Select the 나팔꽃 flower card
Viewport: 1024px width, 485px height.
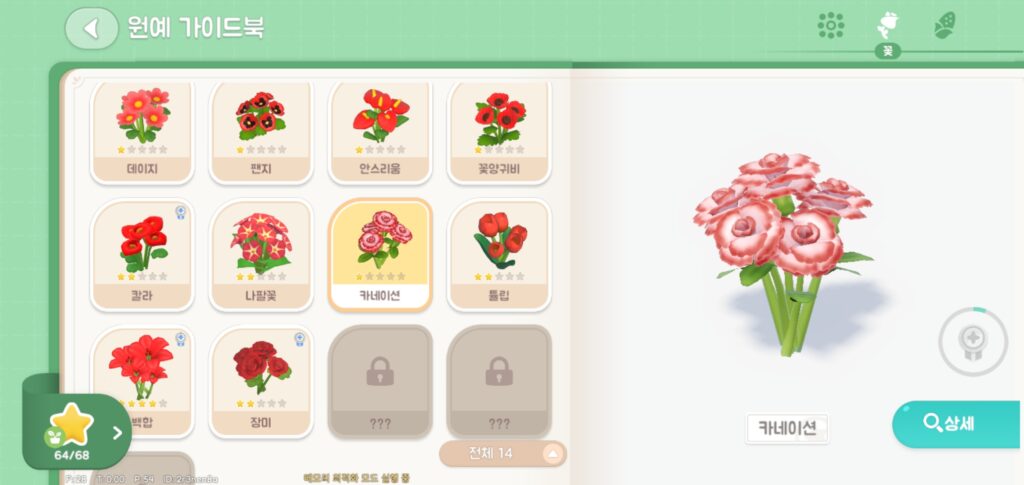261,255
